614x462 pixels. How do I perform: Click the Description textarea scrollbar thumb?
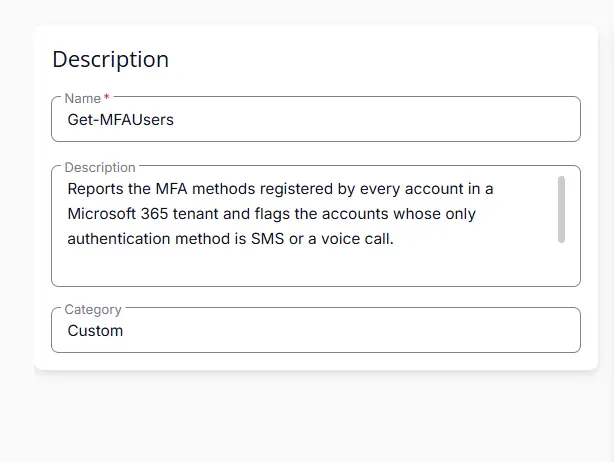(561, 209)
